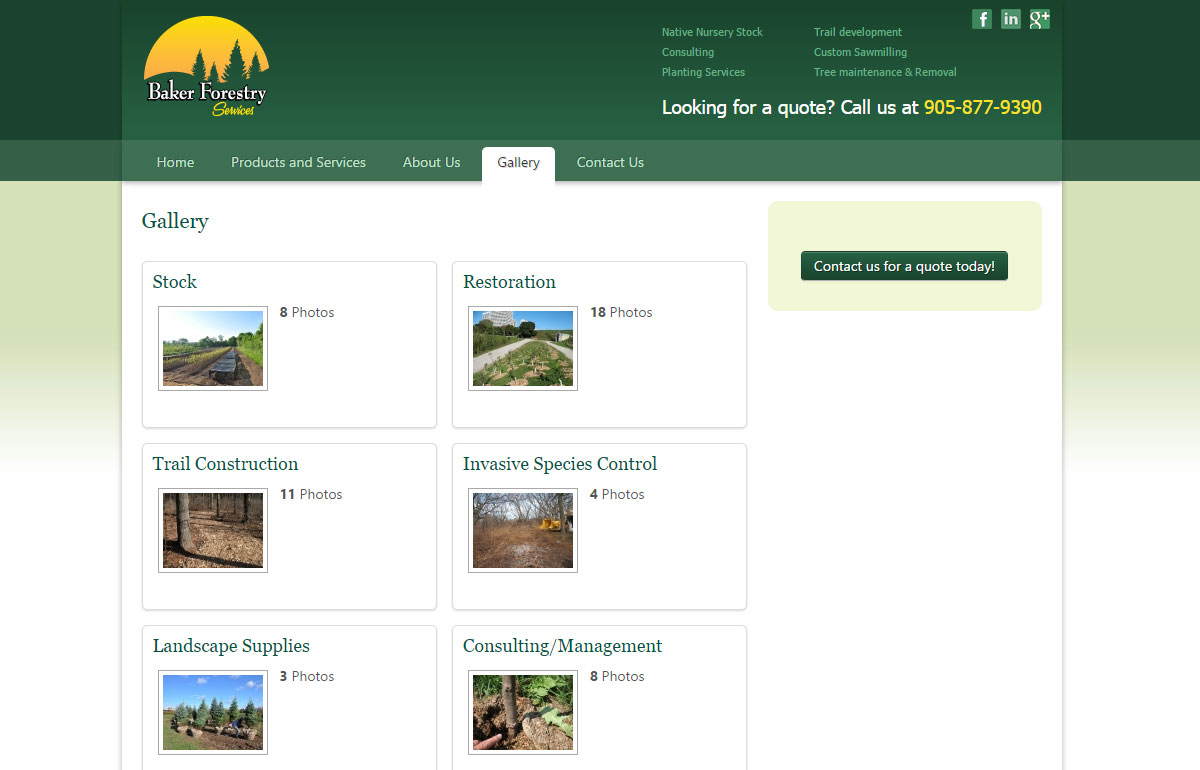
Task: Open the Products and Services menu
Action: click(298, 162)
